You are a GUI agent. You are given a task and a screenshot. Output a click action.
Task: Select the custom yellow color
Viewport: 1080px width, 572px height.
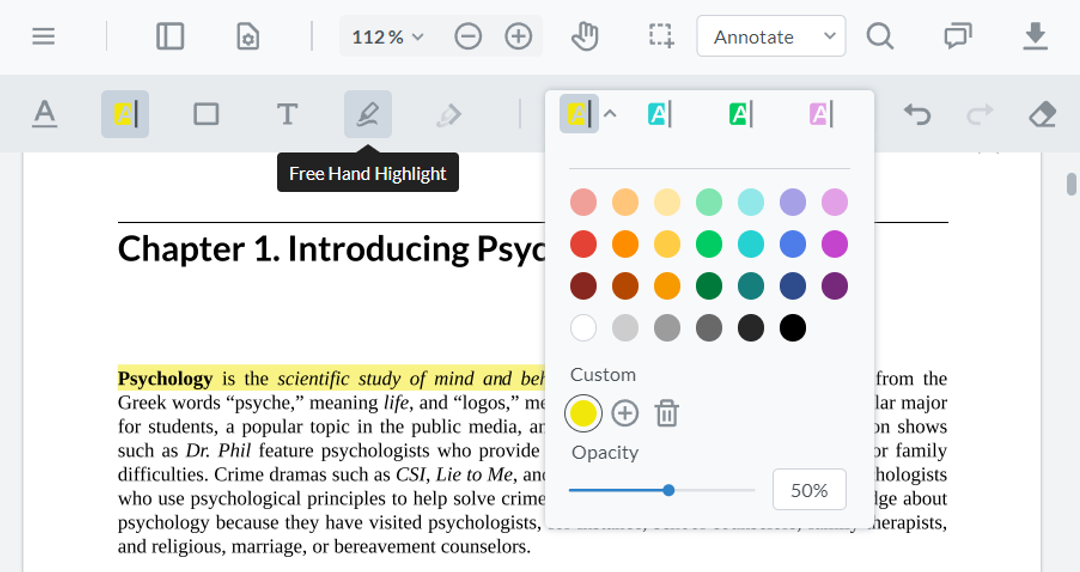(583, 413)
